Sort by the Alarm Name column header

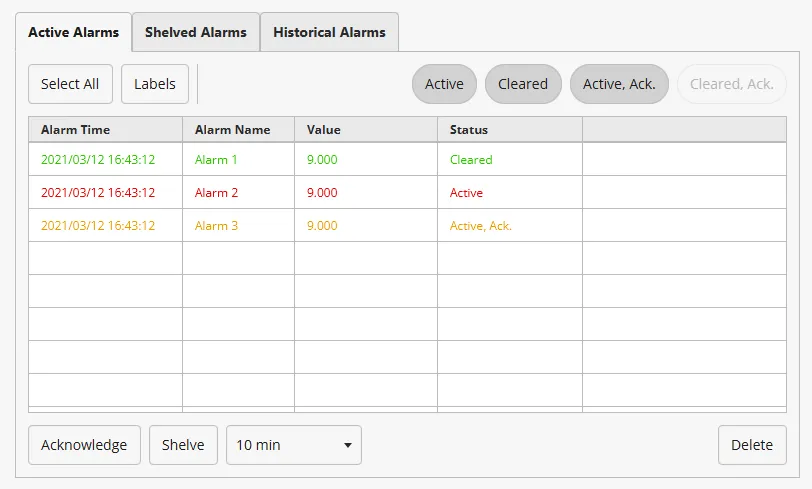(x=238, y=130)
